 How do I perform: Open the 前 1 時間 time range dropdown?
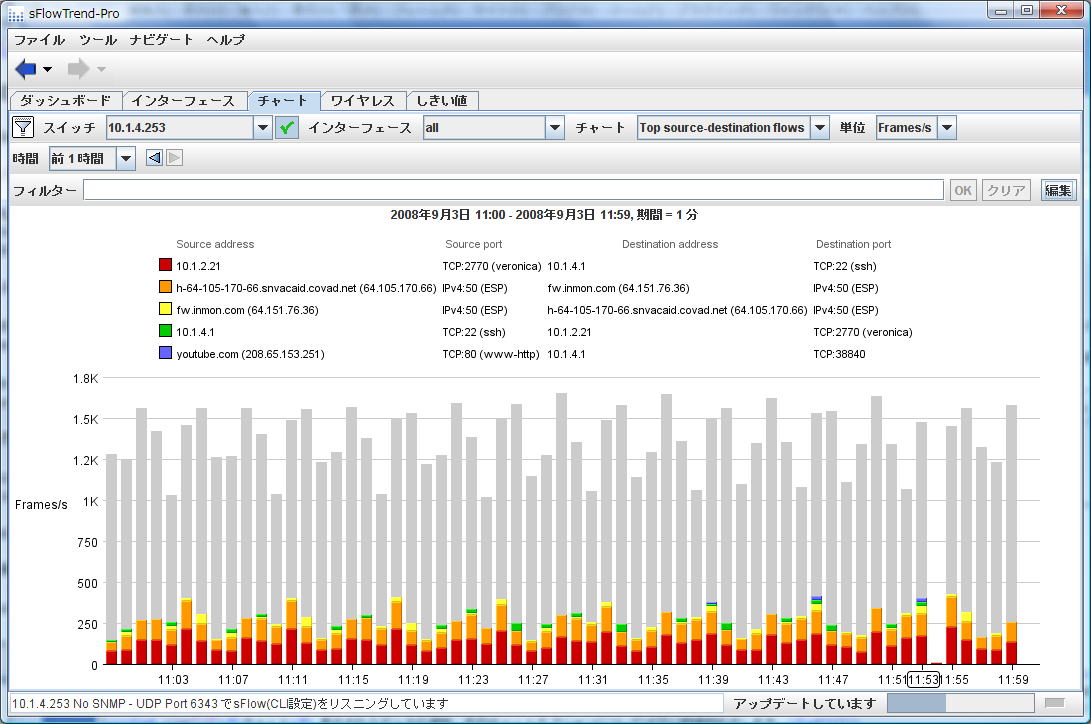tap(126, 159)
